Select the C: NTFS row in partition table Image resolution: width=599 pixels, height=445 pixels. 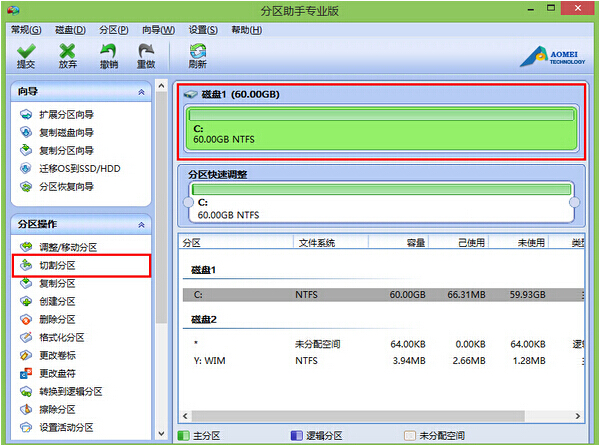click(x=383, y=295)
